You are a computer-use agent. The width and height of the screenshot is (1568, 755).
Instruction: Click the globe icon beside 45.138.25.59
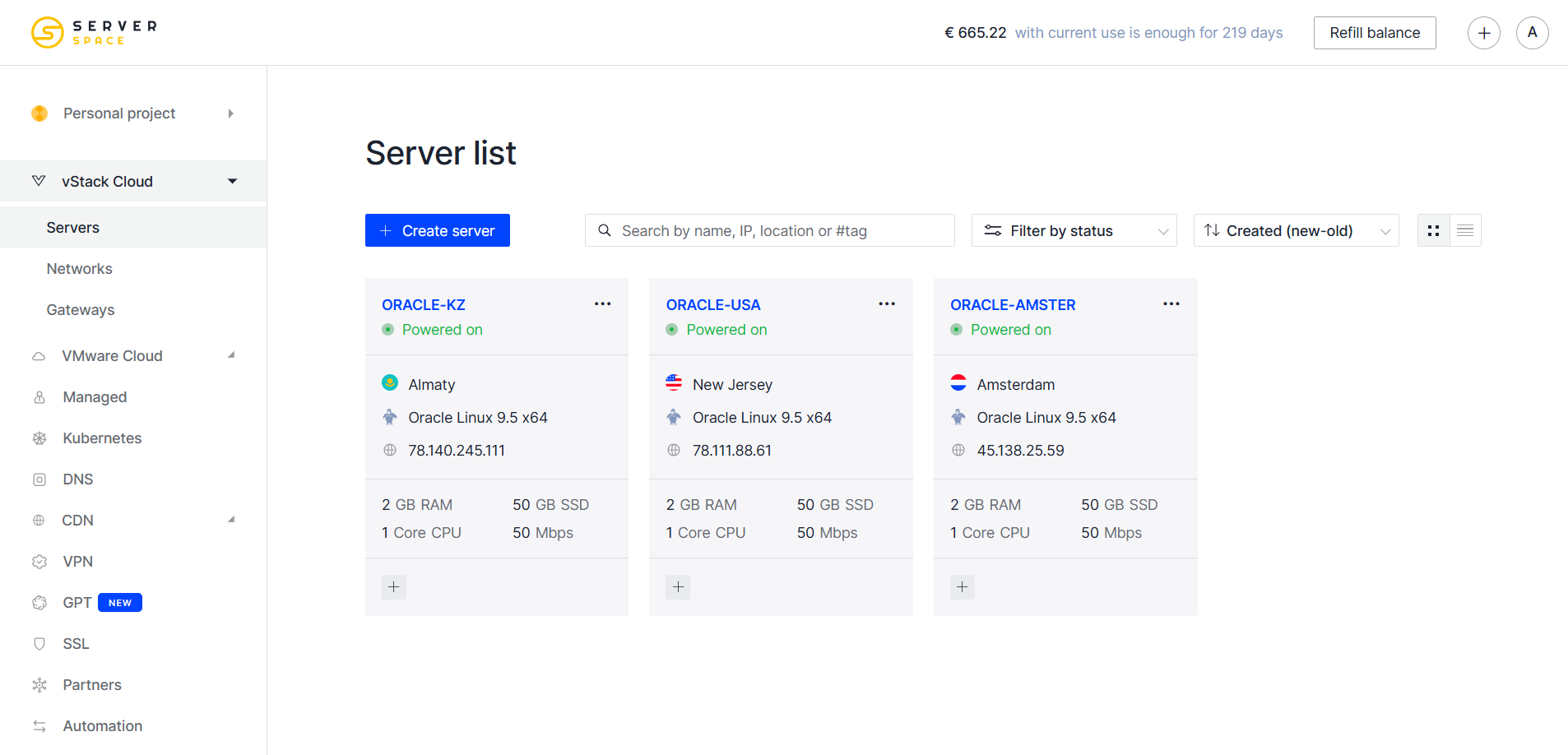click(958, 450)
